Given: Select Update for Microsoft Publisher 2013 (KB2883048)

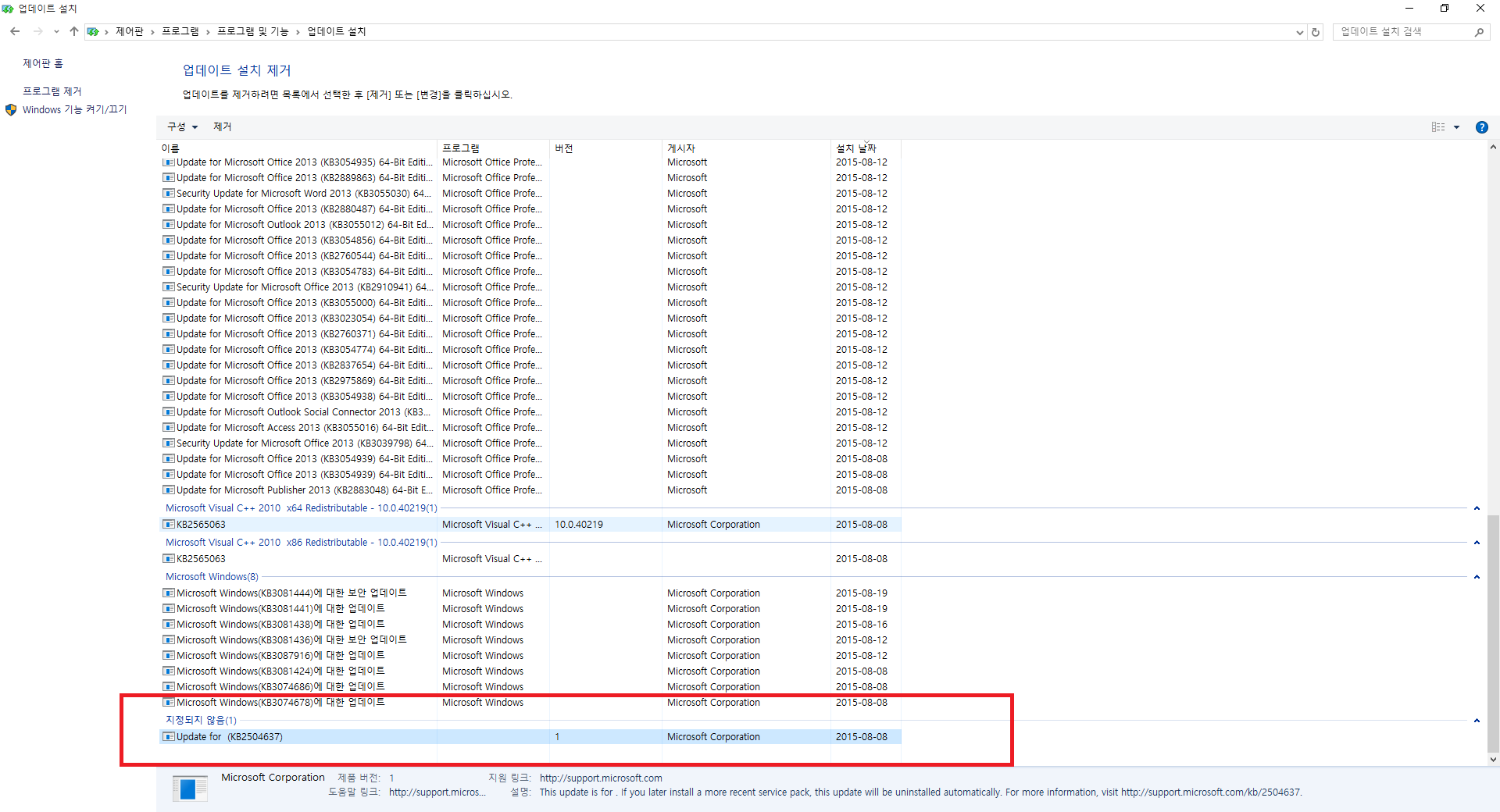Looking at the screenshot, I should coord(530,490).
